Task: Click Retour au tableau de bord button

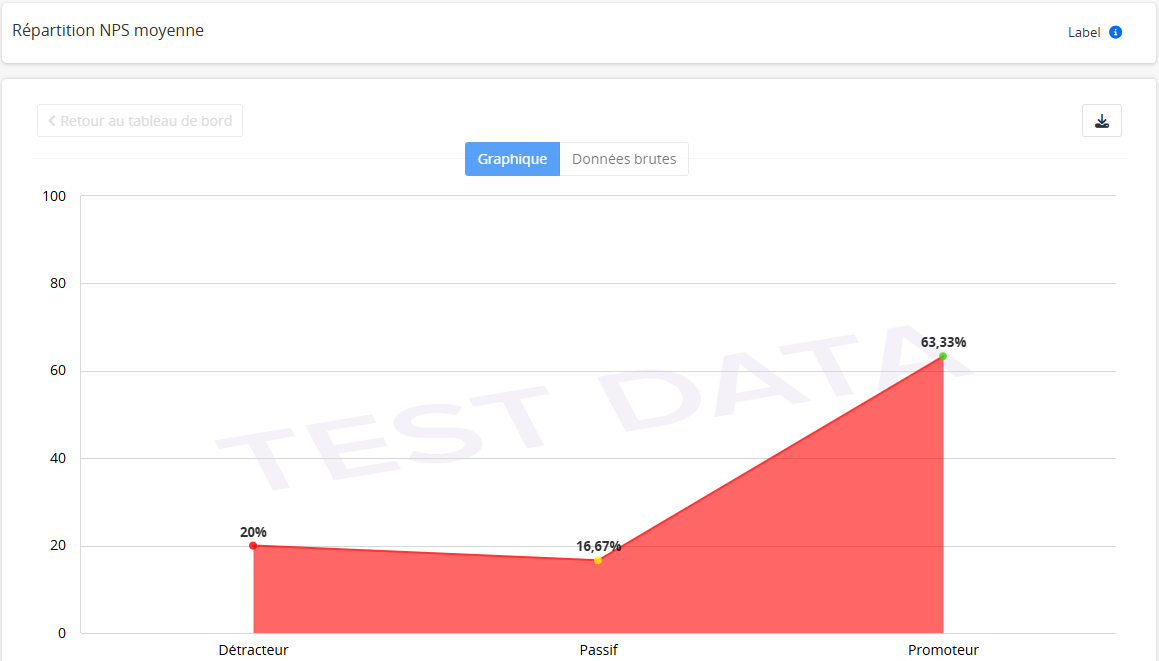Action: (x=140, y=121)
